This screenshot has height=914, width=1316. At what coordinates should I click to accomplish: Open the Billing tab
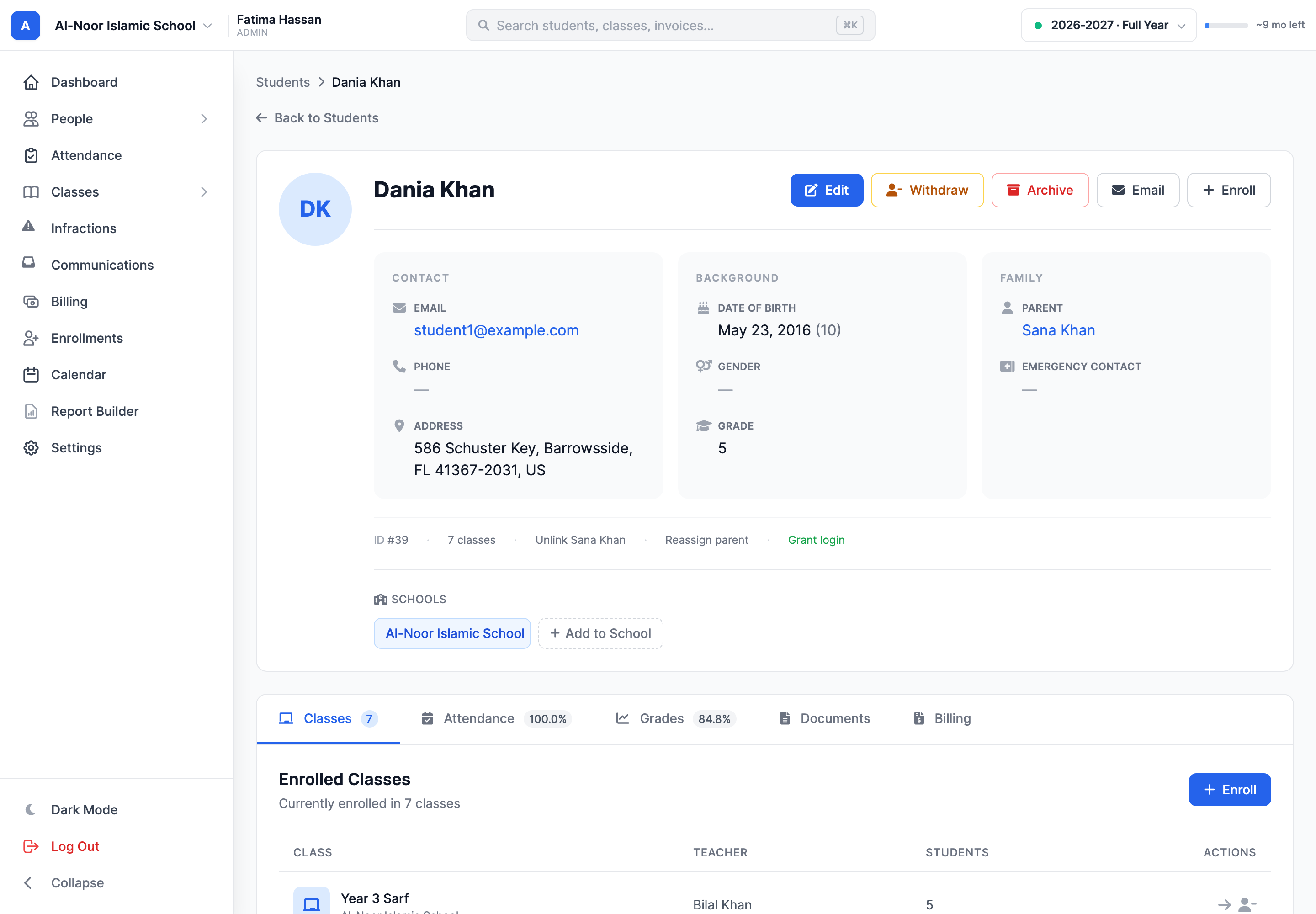942,719
